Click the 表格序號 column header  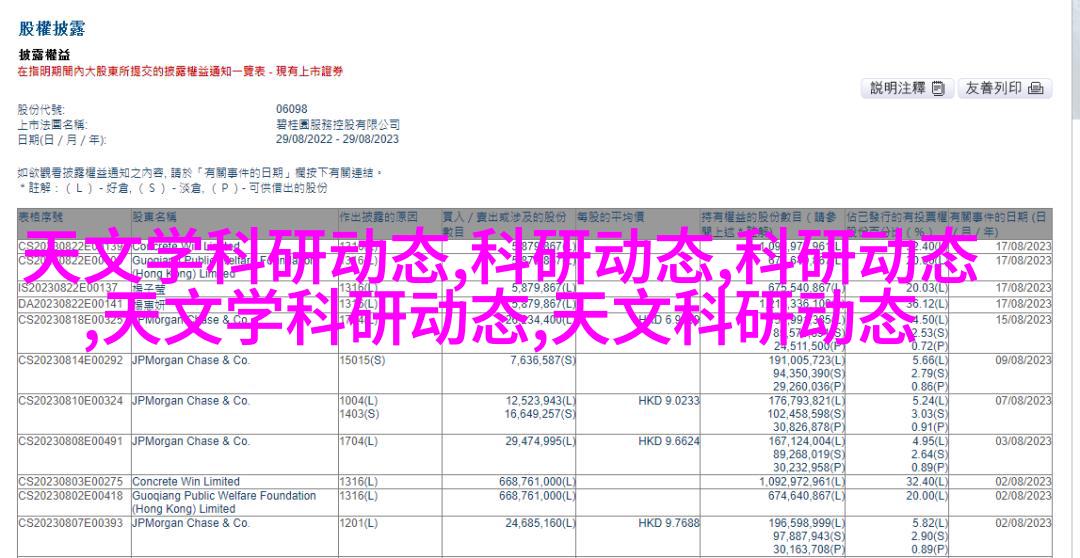(x=40, y=216)
